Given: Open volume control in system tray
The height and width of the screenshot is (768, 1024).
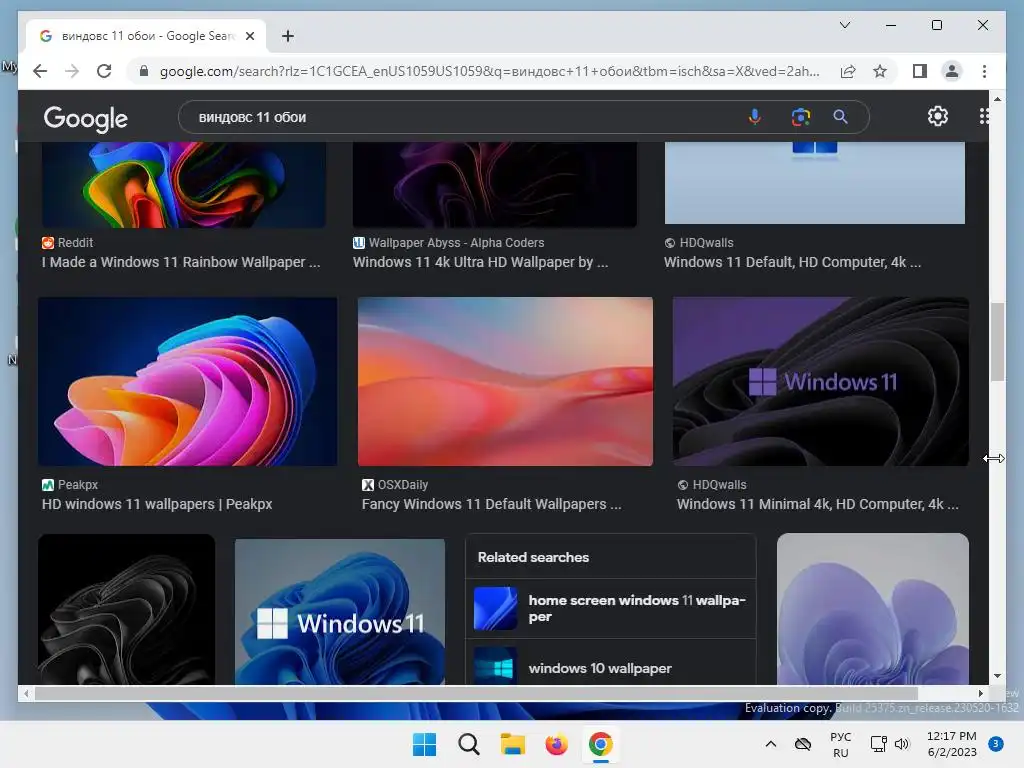Looking at the screenshot, I should click(902, 744).
